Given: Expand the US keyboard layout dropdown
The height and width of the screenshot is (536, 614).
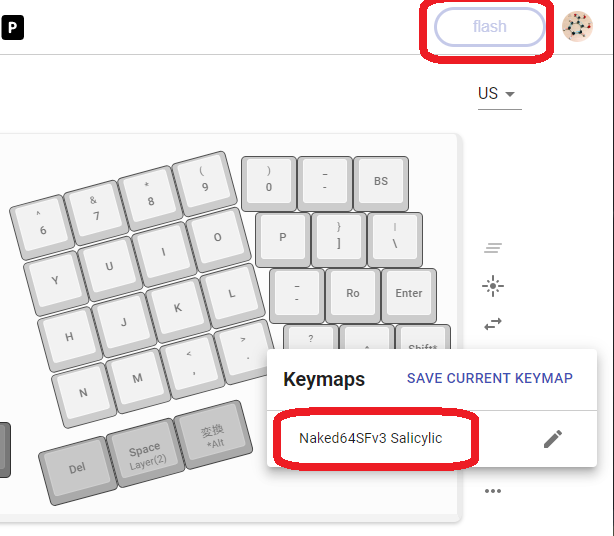Looking at the screenshot, I should 500,94.
